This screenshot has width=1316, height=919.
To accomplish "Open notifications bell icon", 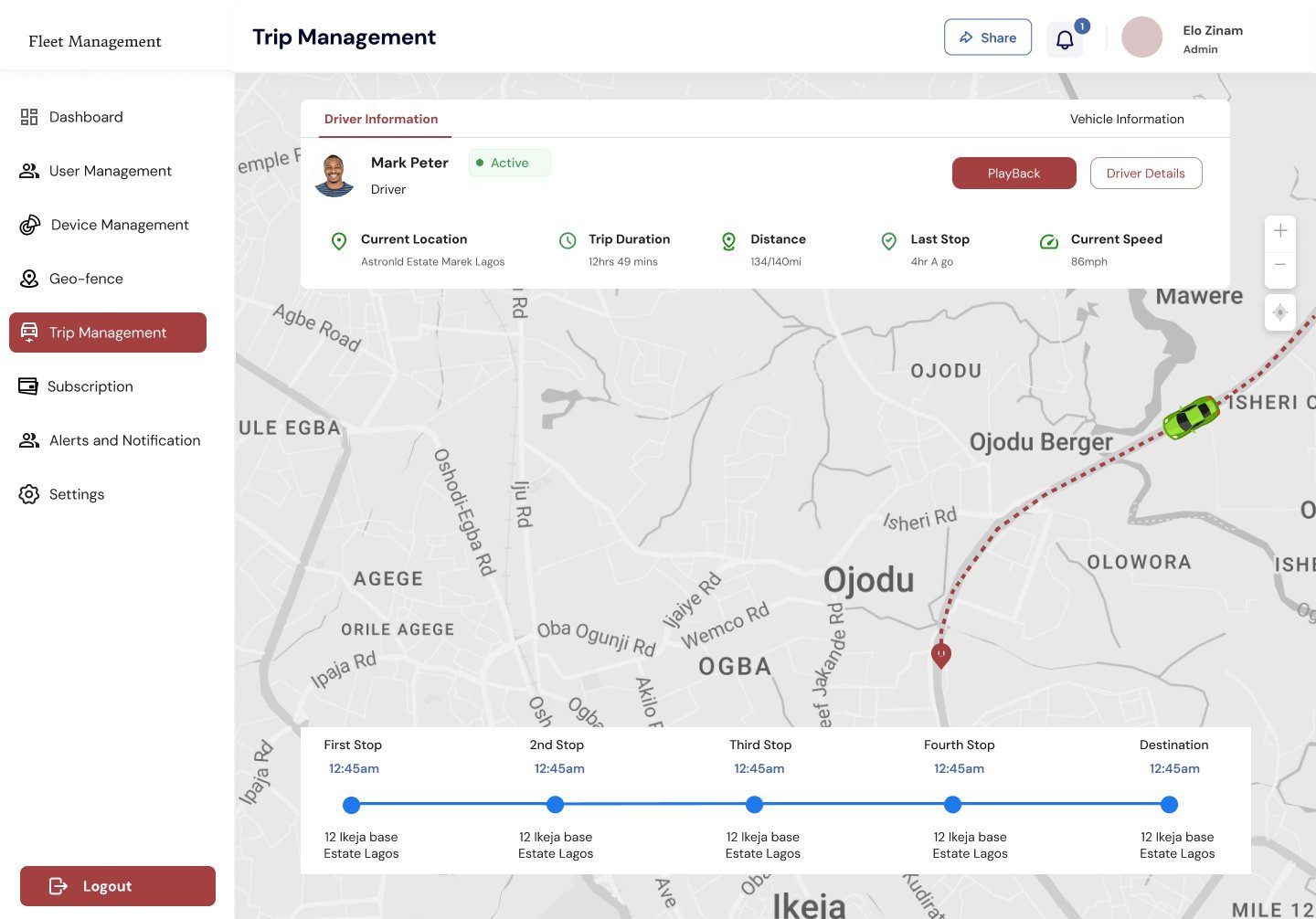I will pyautogui.click(x=1065, y=39).
